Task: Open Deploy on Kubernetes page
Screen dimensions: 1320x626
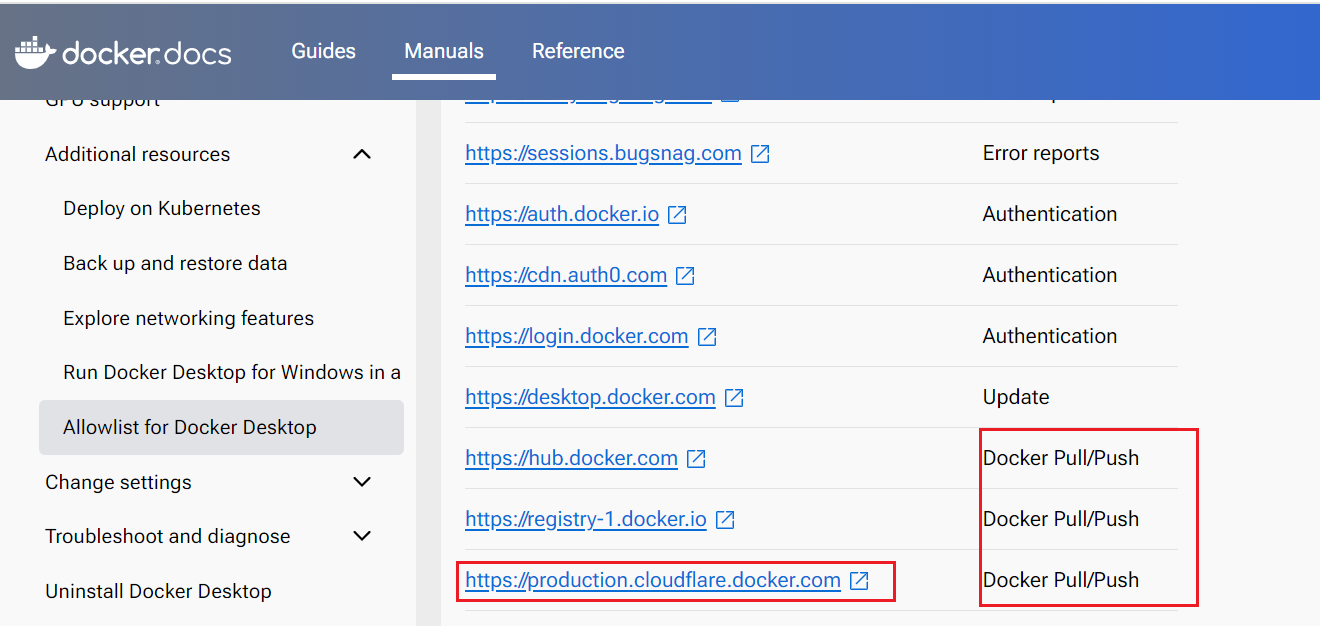Action: [162, 208]
